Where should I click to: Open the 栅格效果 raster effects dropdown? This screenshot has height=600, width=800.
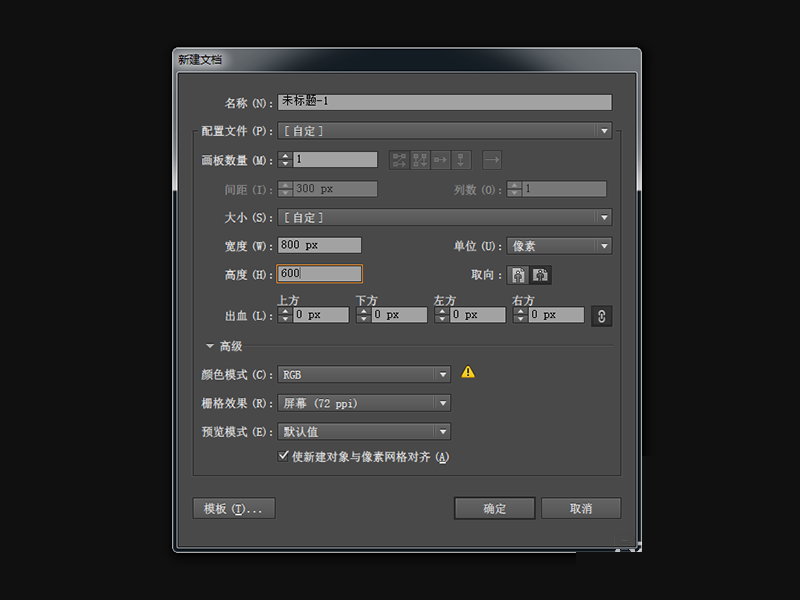[364, 404]
